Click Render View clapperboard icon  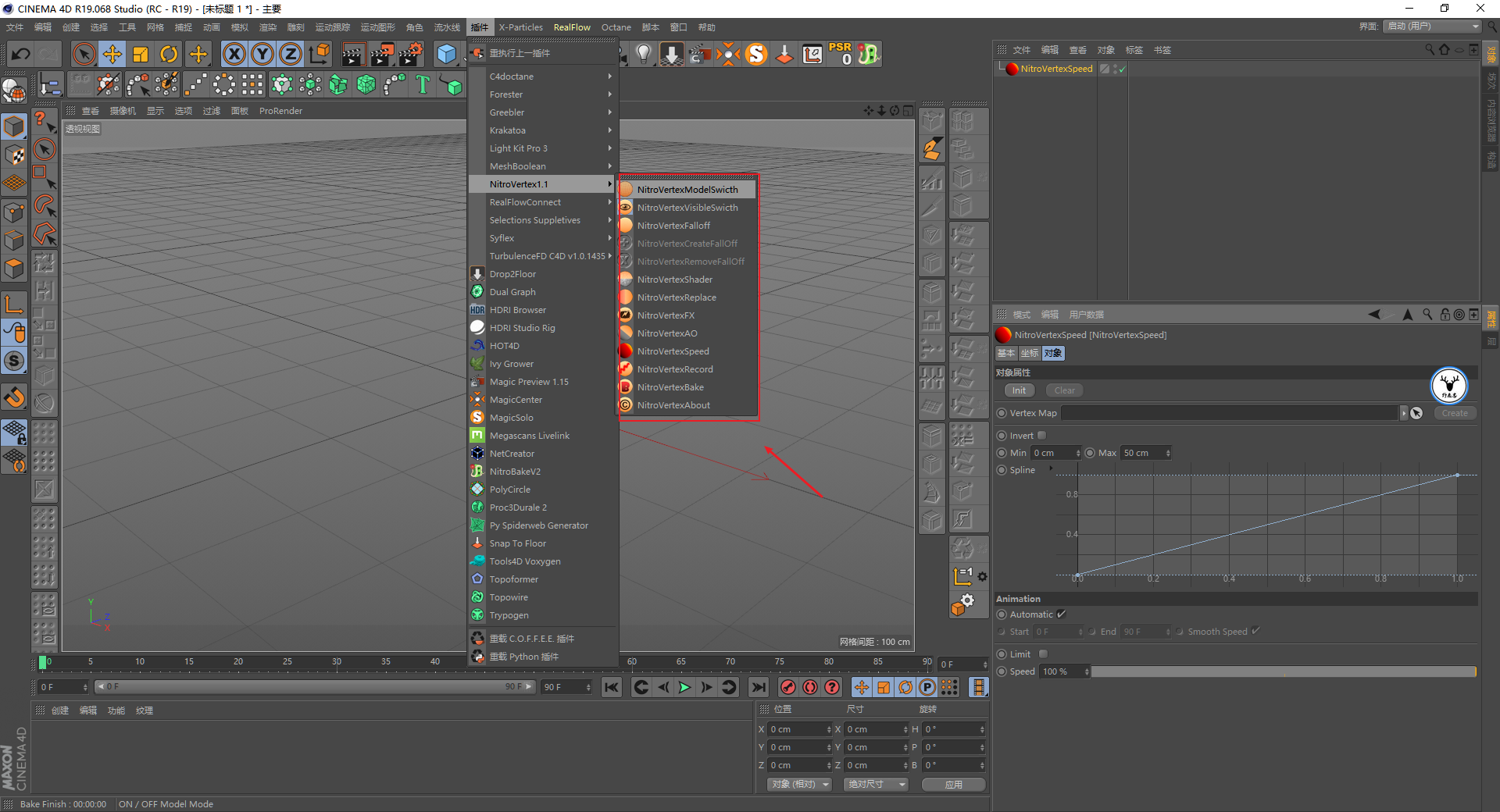pyautogui.click(x=353, y=54)
